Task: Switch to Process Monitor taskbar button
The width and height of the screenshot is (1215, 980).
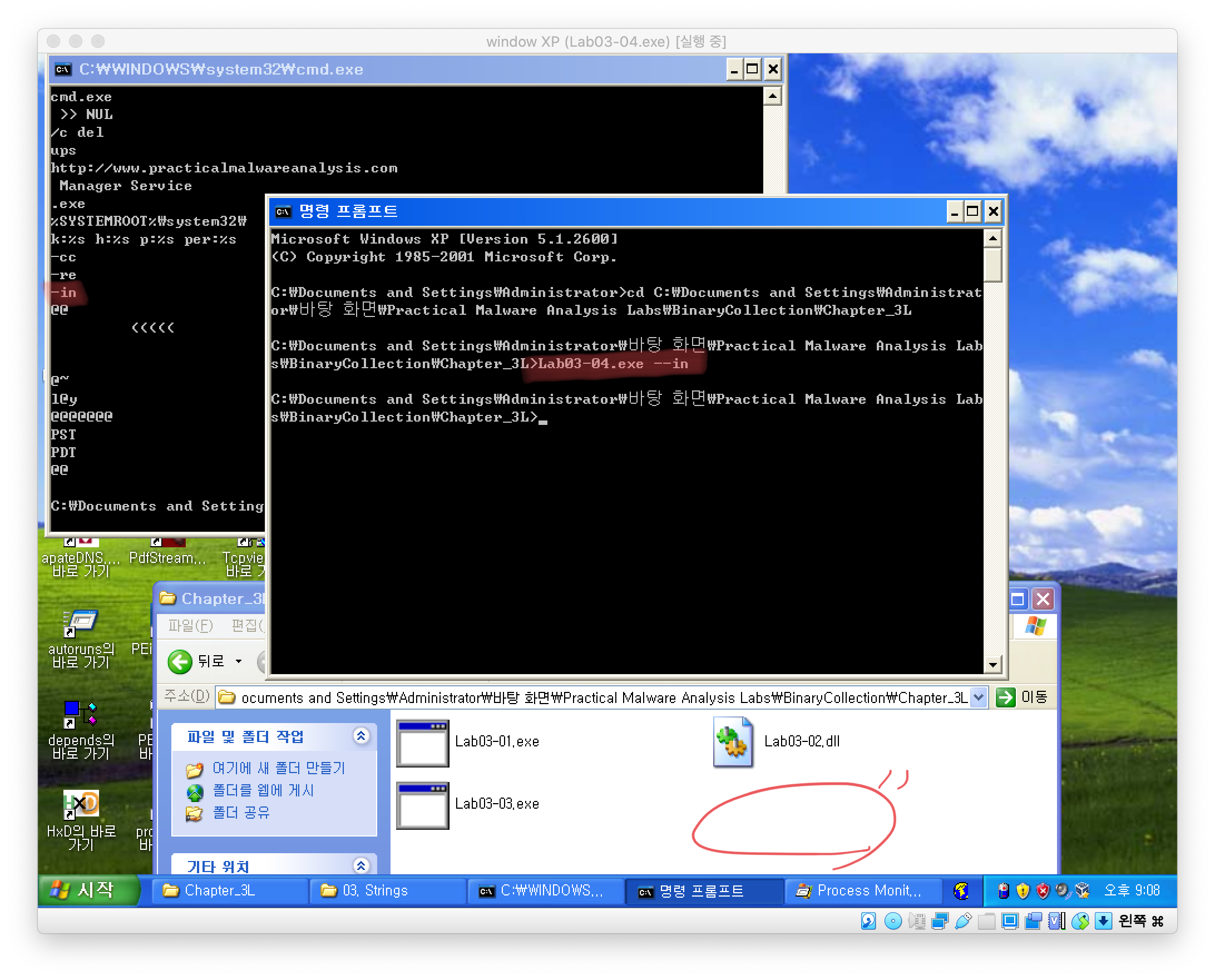Action: click(863, 891)
